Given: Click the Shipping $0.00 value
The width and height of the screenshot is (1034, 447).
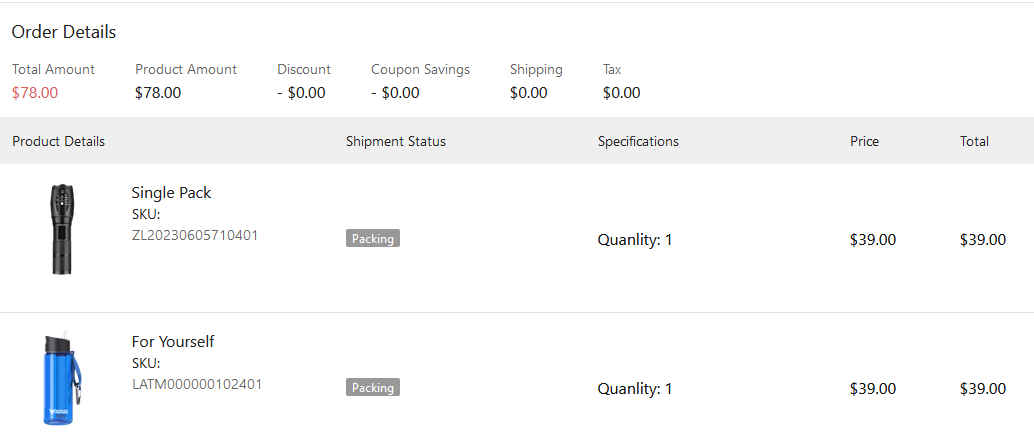Looking at the screenshot, I should (528, 93).
